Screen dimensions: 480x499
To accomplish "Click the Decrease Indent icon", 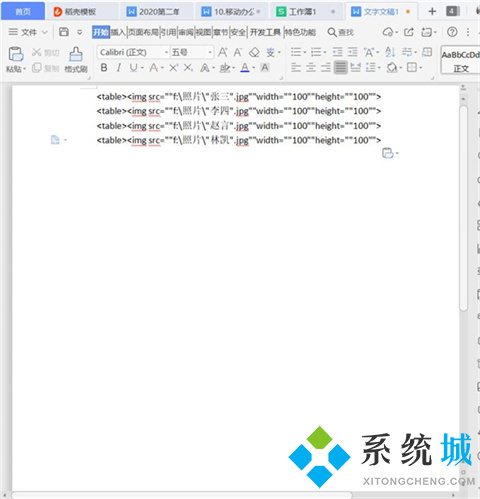I will click(337, 52).
